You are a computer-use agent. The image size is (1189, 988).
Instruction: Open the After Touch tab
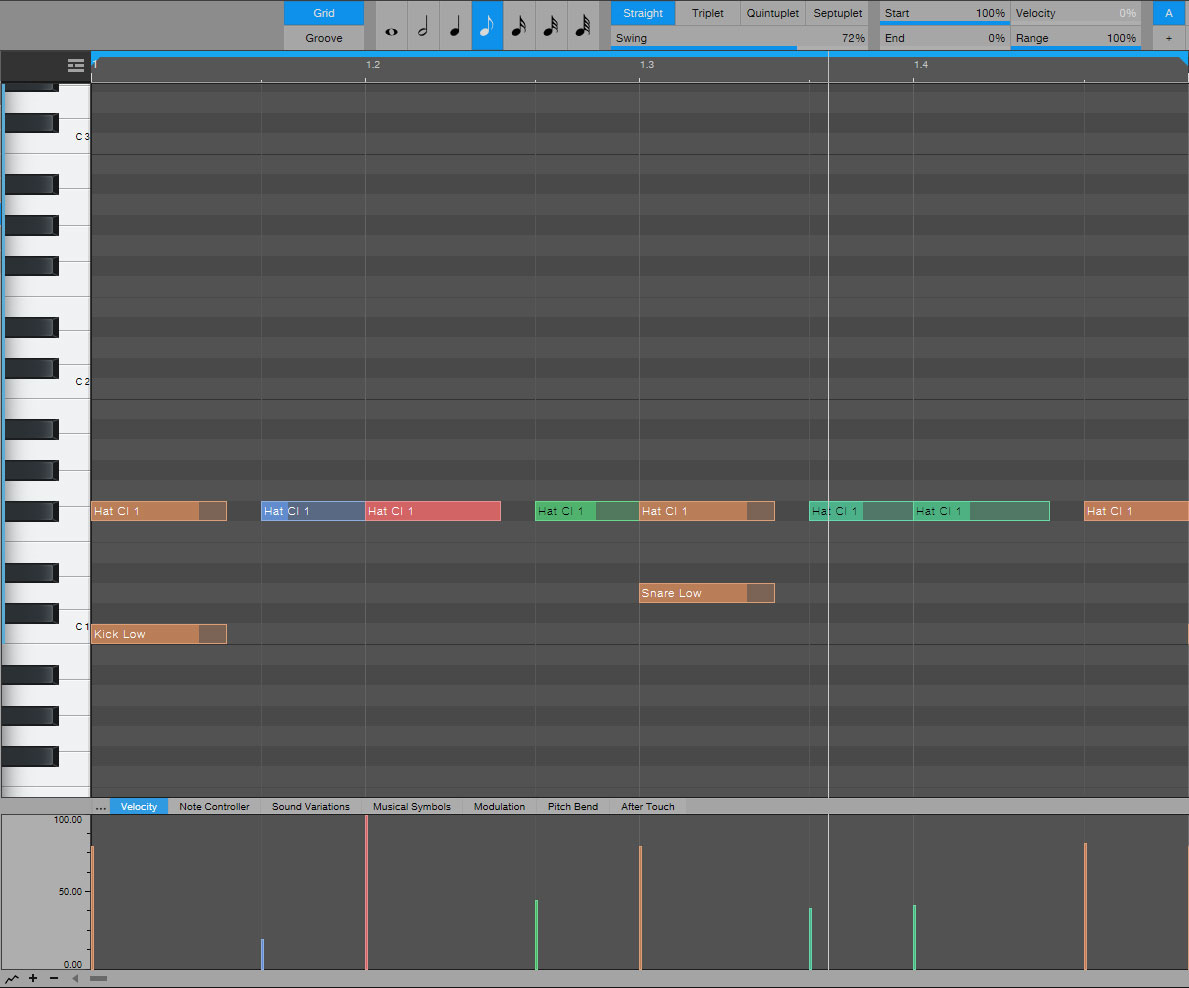pos(648,807)
